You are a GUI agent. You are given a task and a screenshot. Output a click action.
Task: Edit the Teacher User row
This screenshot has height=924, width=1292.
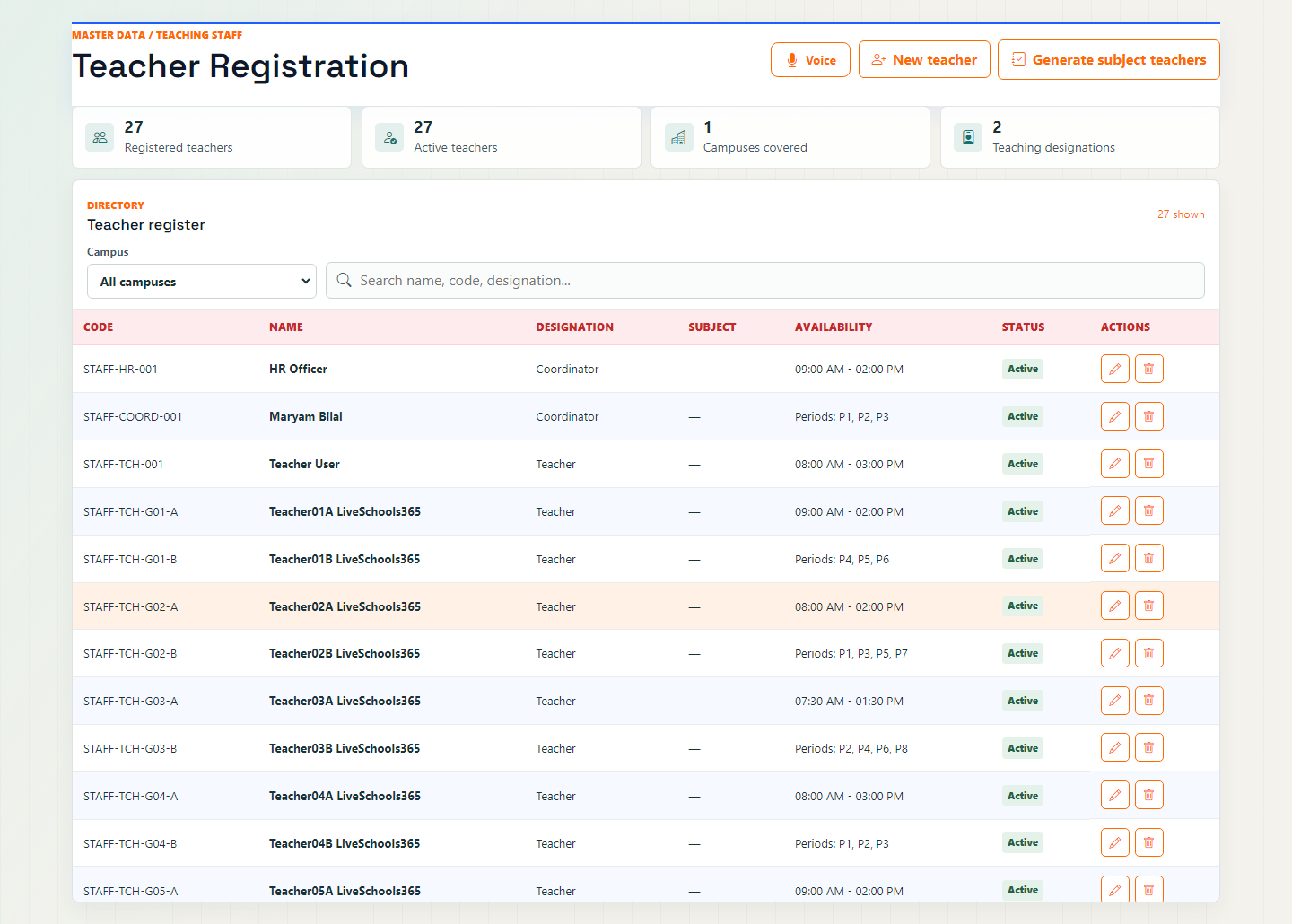1114,464
